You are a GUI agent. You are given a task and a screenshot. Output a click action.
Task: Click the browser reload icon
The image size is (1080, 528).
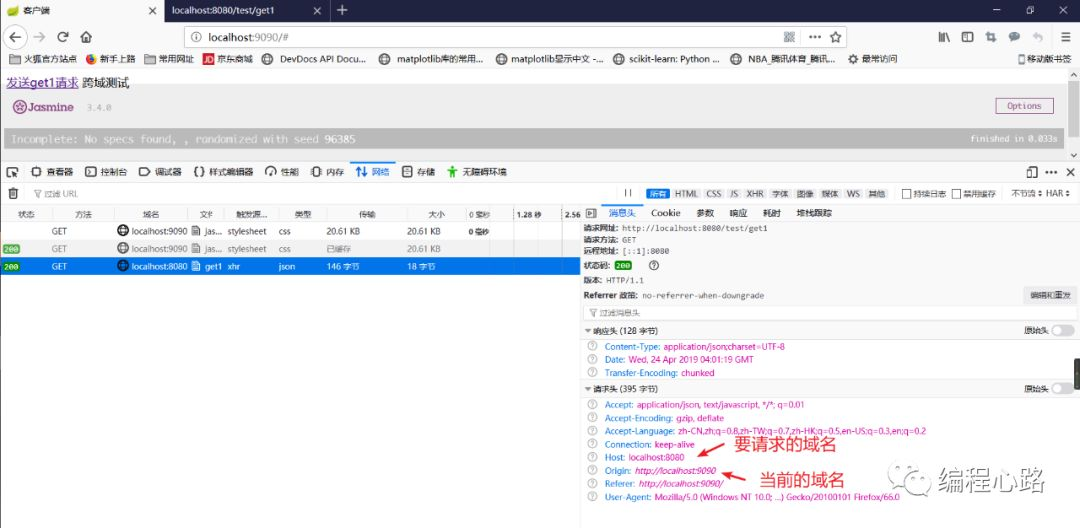63,36
